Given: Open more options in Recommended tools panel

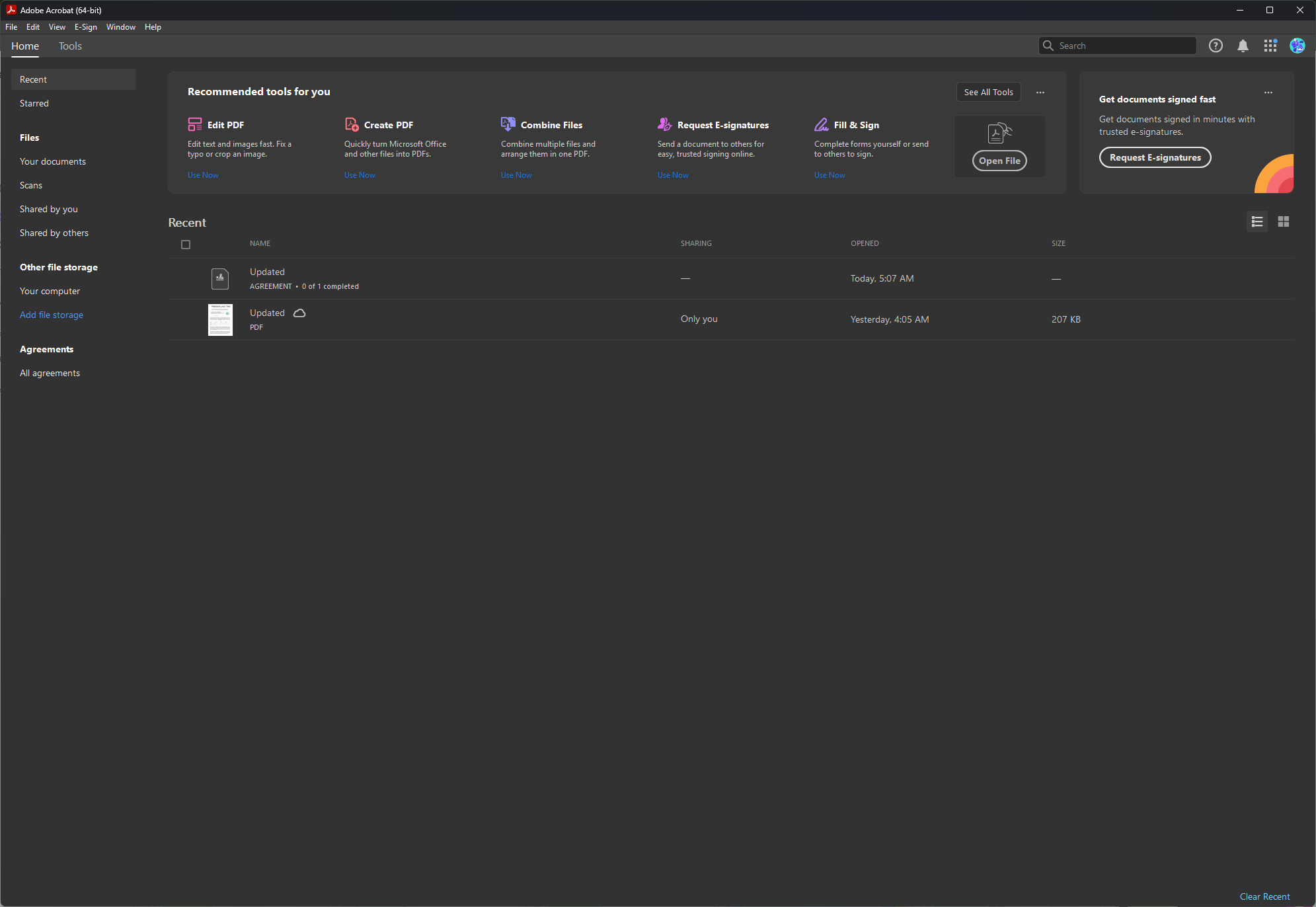Looking at the screenshot, I should point(1040,93).
